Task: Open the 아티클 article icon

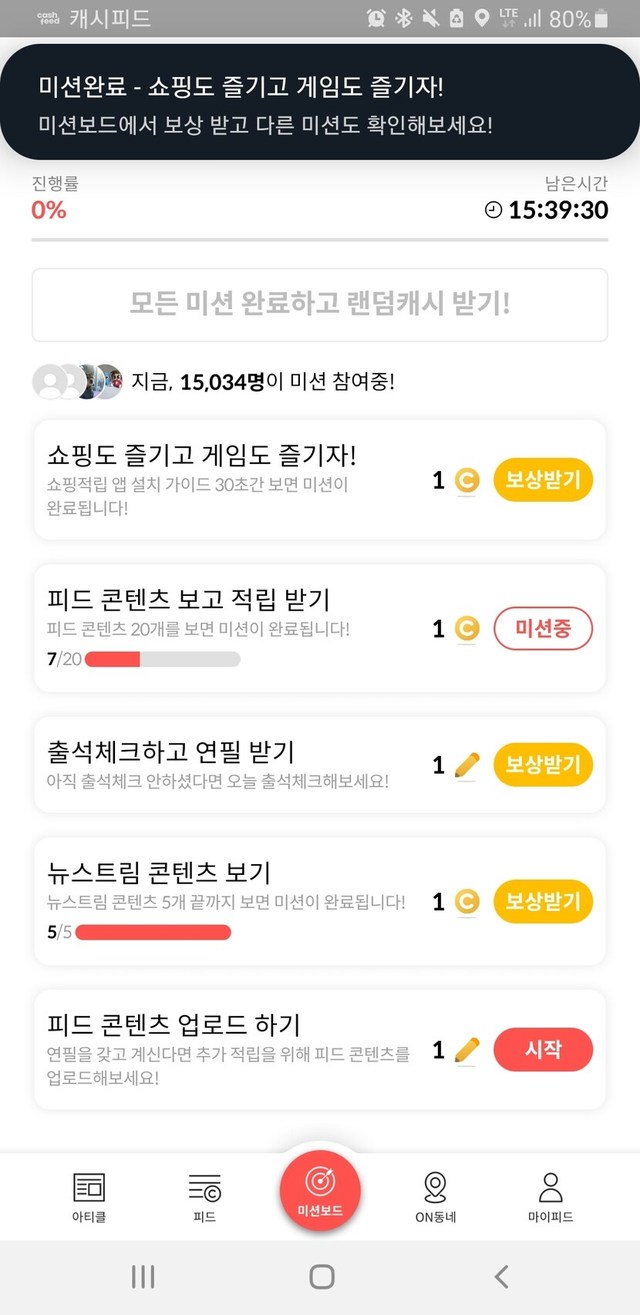Action: [89, 1187]
